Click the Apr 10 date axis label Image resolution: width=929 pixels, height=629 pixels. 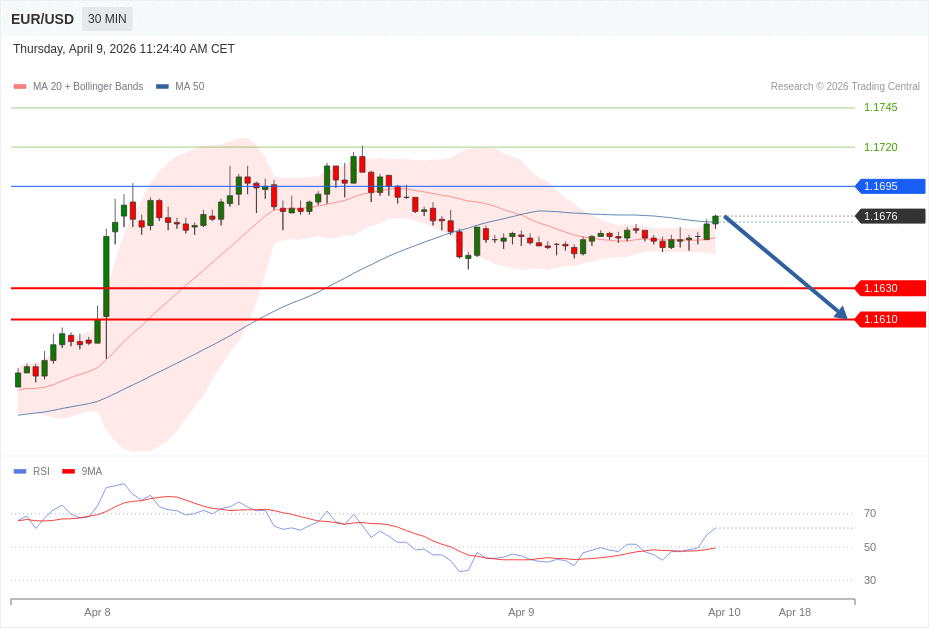point(724,612)
